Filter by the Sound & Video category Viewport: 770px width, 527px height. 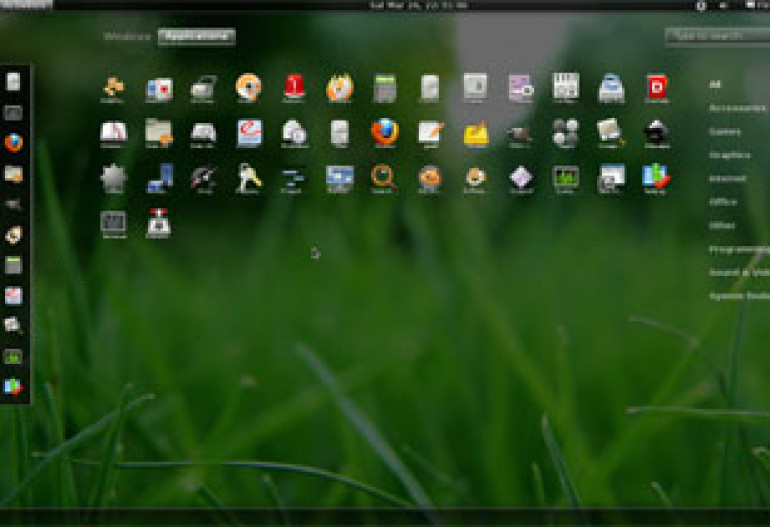coord(739,273)
